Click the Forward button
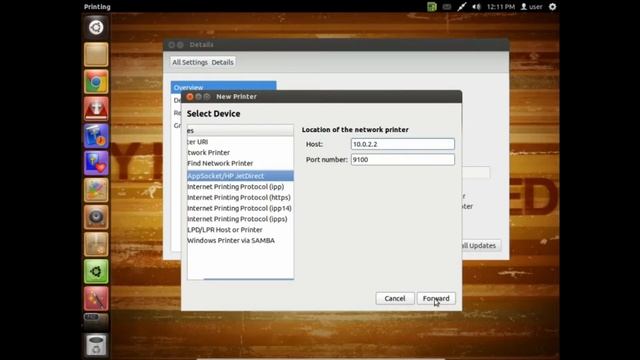The height and width of the screenshot is (360, 640). [436, 298]
